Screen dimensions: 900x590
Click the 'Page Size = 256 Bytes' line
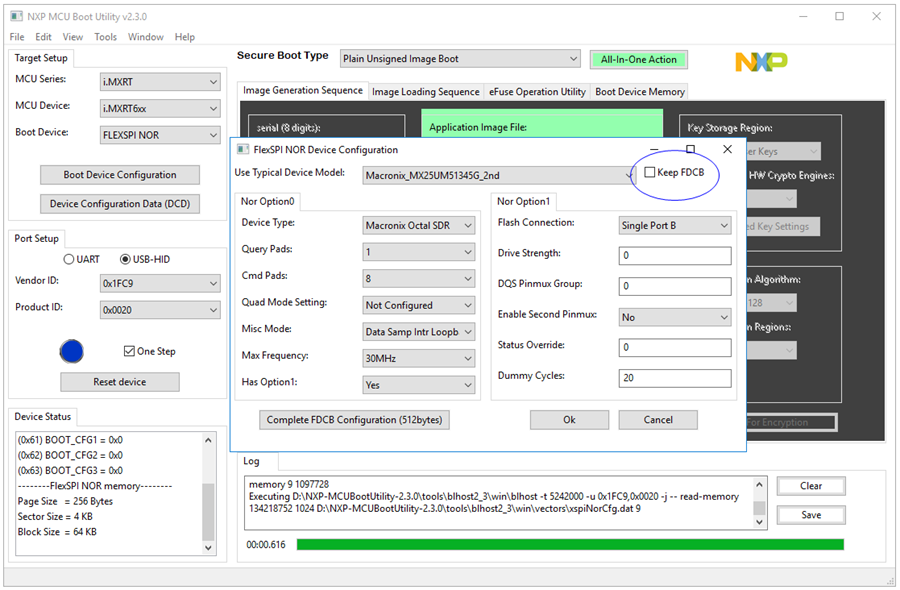tap(65, 501)
